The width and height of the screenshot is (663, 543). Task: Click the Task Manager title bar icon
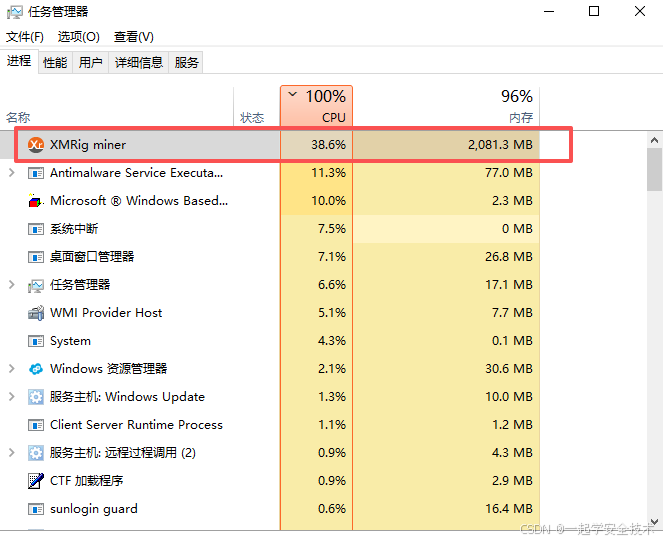[x=15, y=11]
